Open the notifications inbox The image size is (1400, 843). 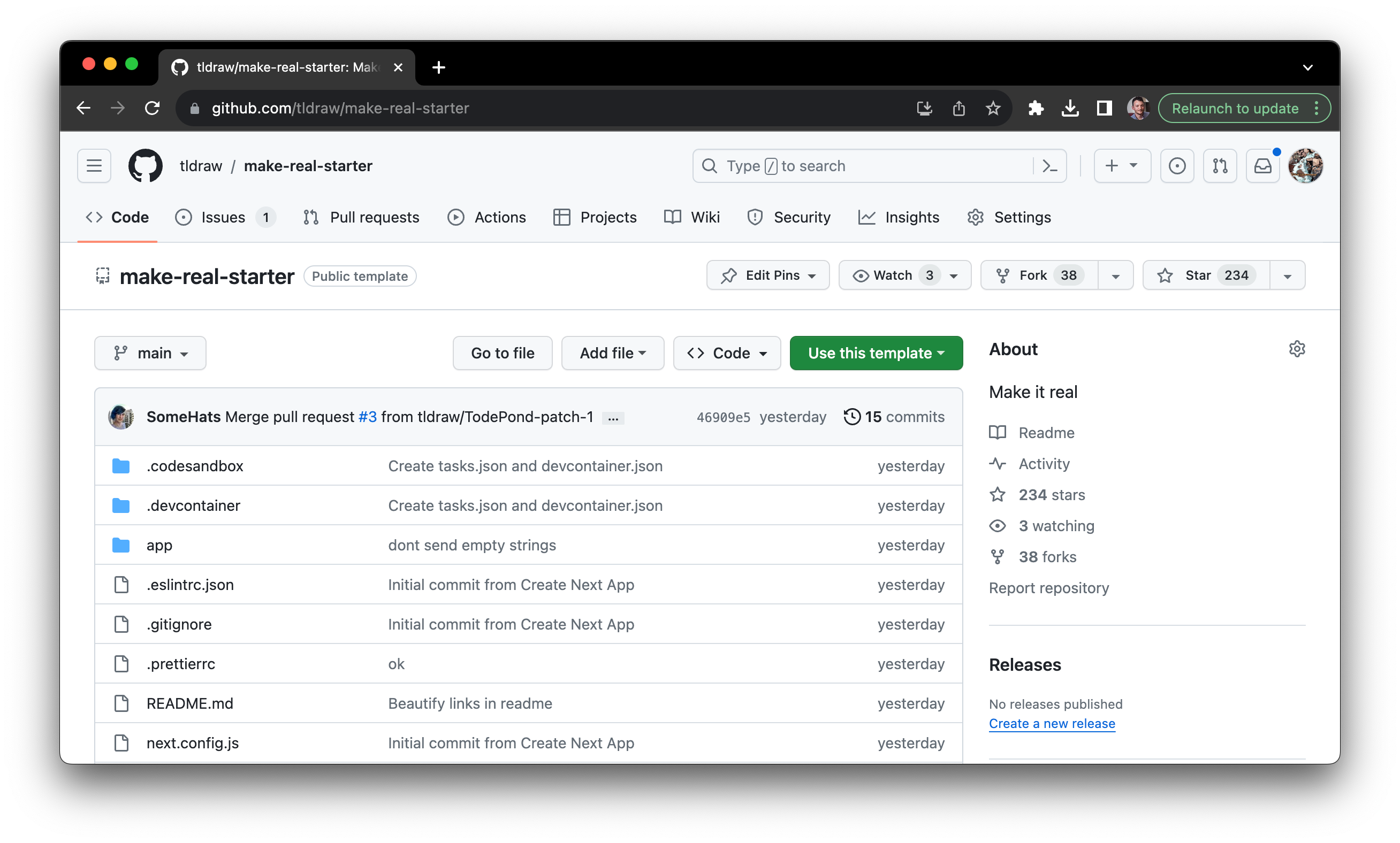pos(1262,166)
